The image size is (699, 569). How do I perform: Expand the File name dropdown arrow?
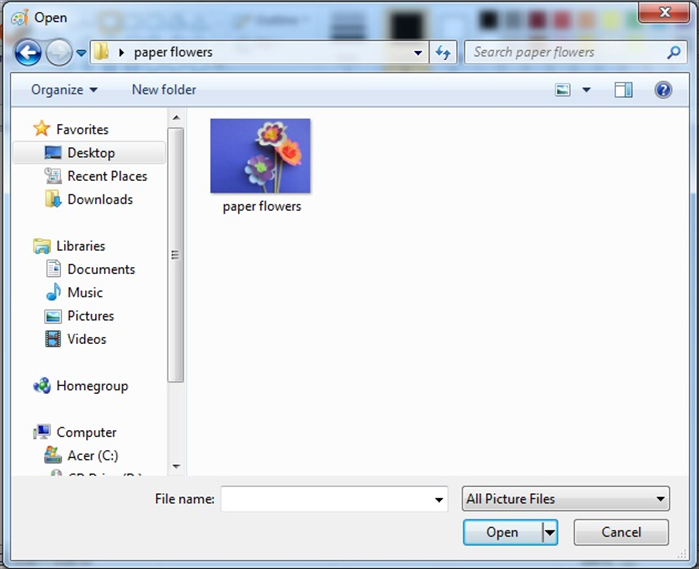(x=439, y=499)
